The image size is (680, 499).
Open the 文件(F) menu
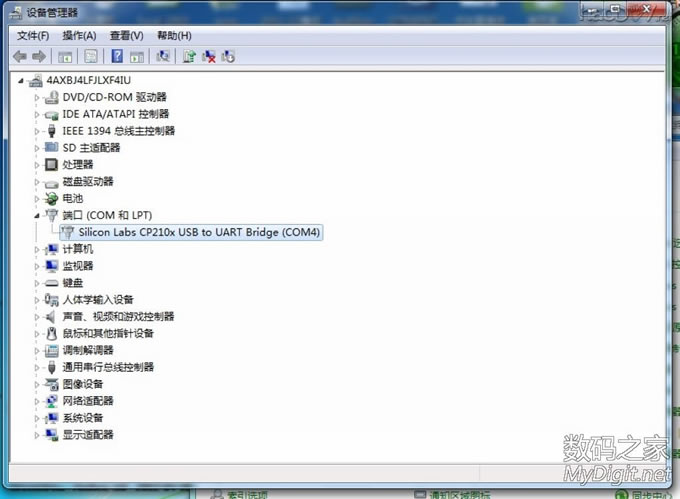tap(32, 36)
